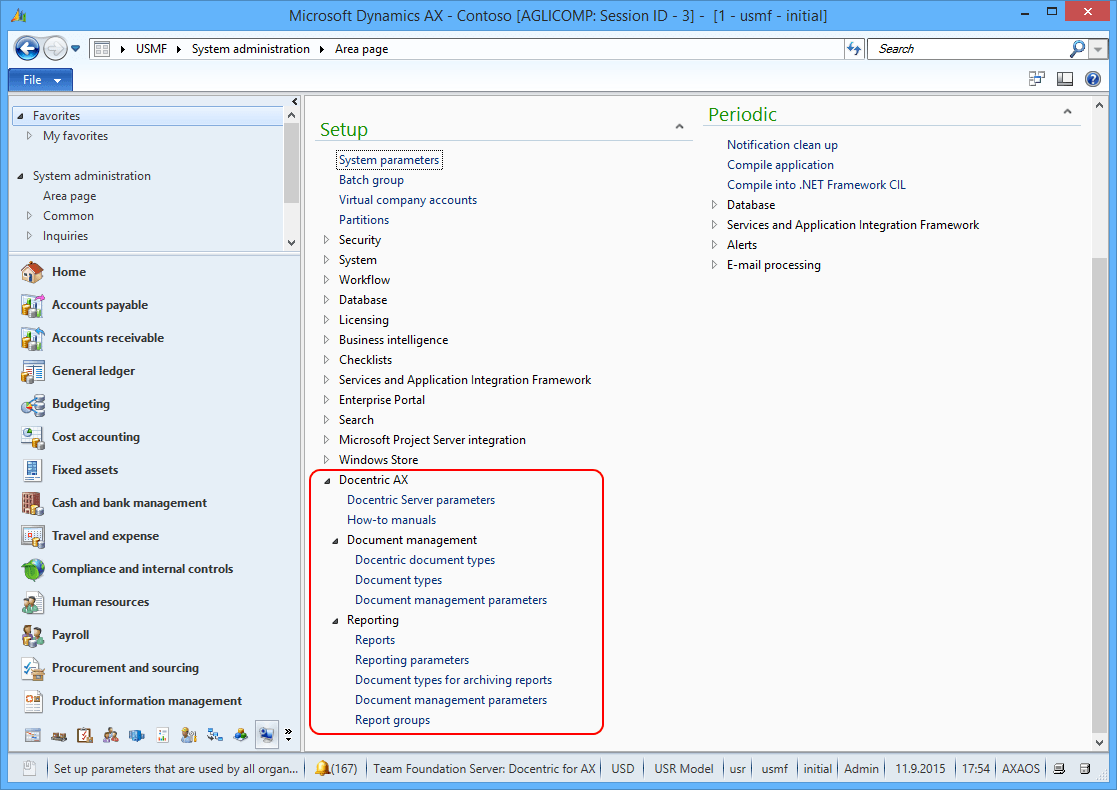Open Docentric document types link
This screenshot has width=1117, height=790.
click(x=425, y=560)
